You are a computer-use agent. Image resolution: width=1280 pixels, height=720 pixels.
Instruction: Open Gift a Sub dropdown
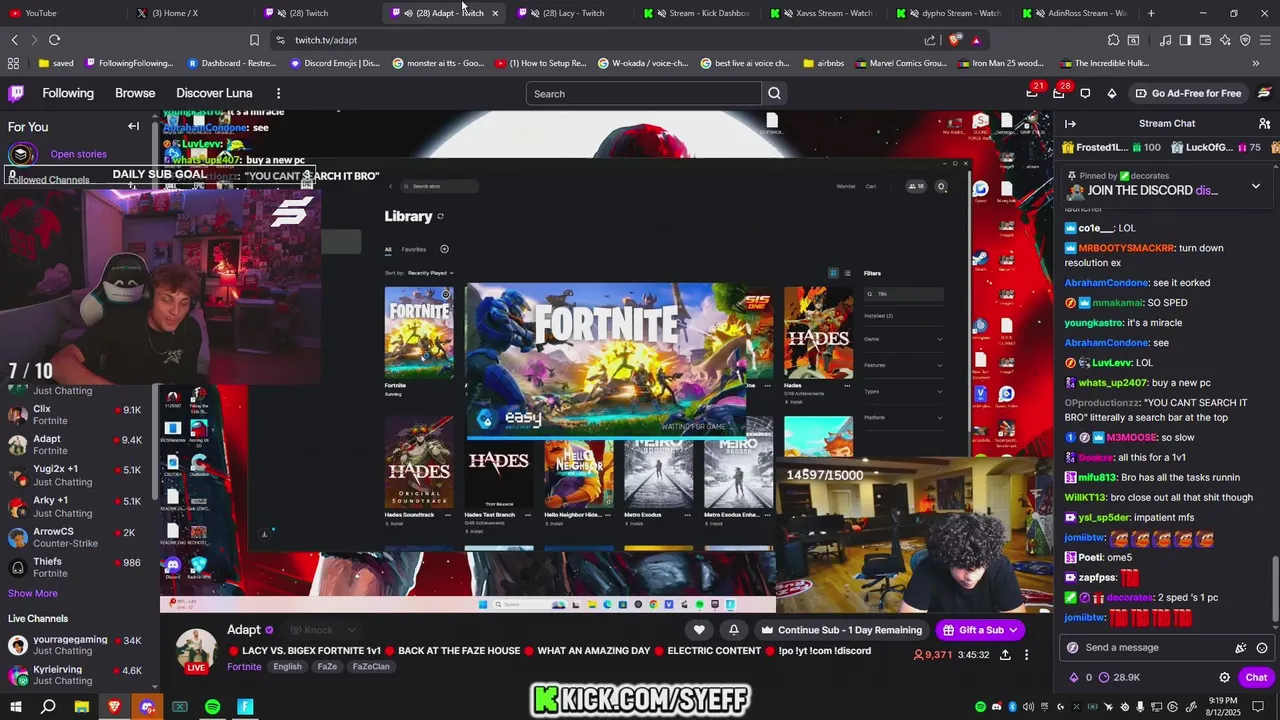981,630
